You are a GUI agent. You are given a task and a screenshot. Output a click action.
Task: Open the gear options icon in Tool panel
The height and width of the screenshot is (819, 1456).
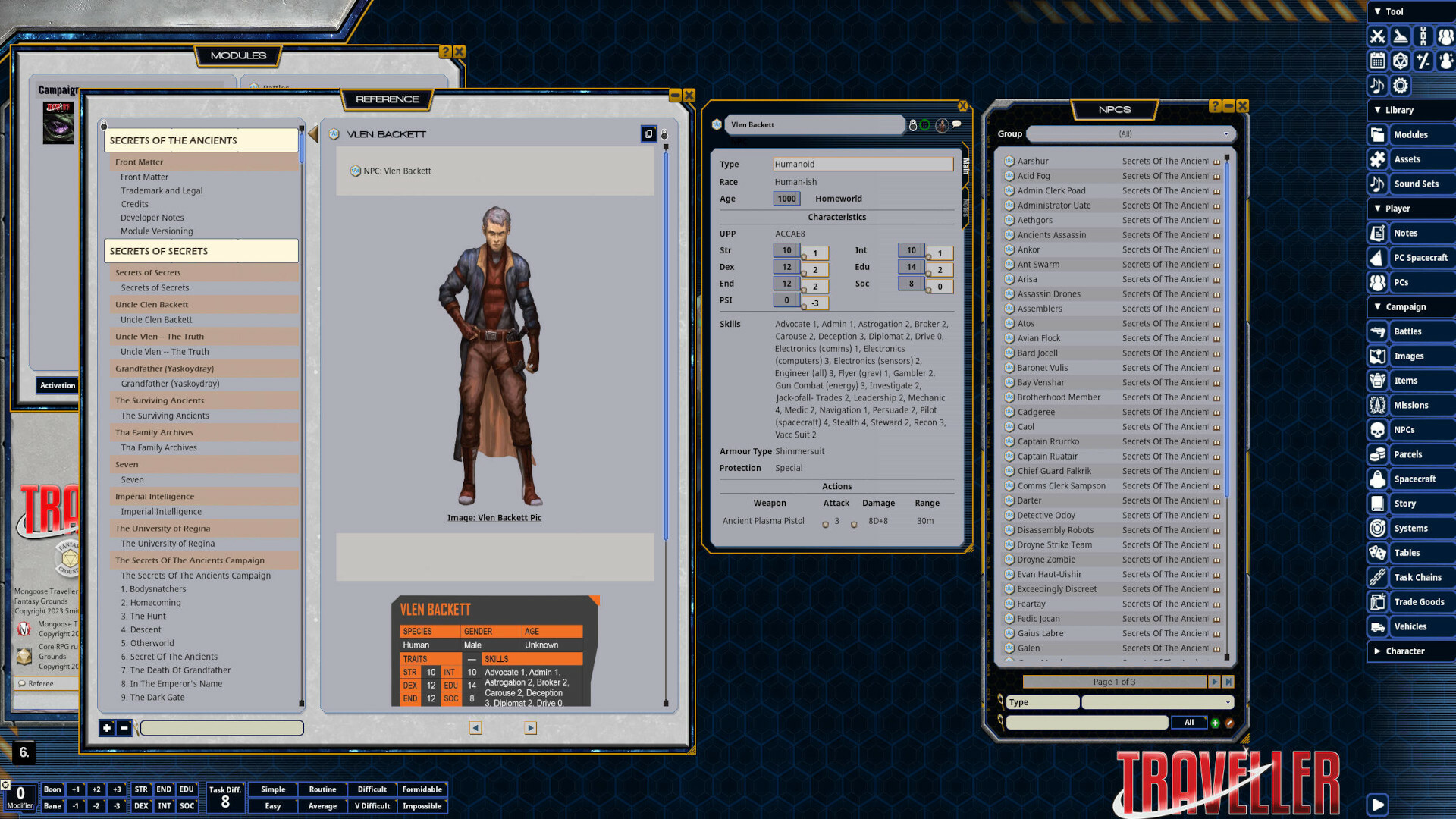(1400, 86)
